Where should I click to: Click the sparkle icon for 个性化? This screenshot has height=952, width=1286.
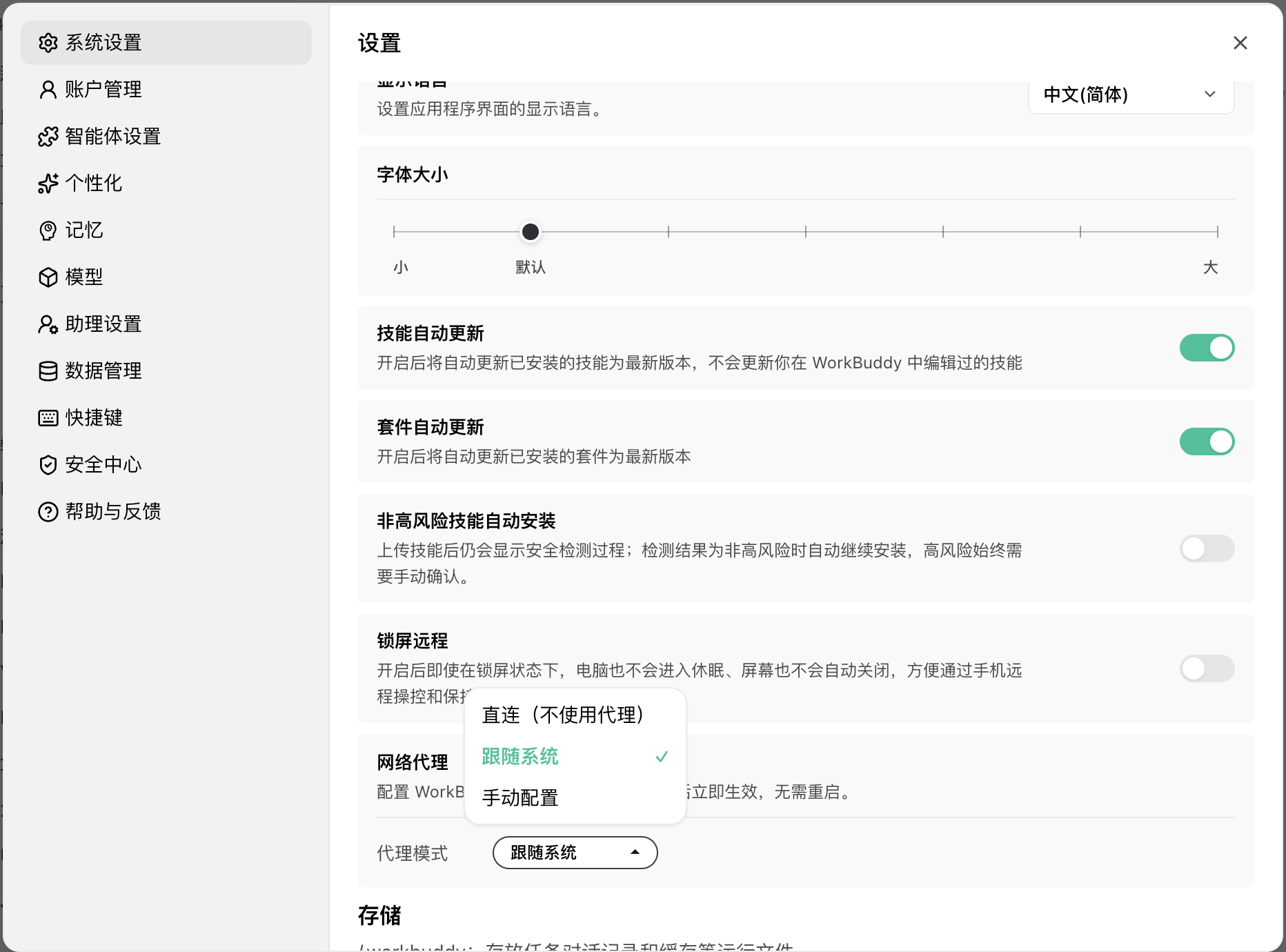coord(48,184)
